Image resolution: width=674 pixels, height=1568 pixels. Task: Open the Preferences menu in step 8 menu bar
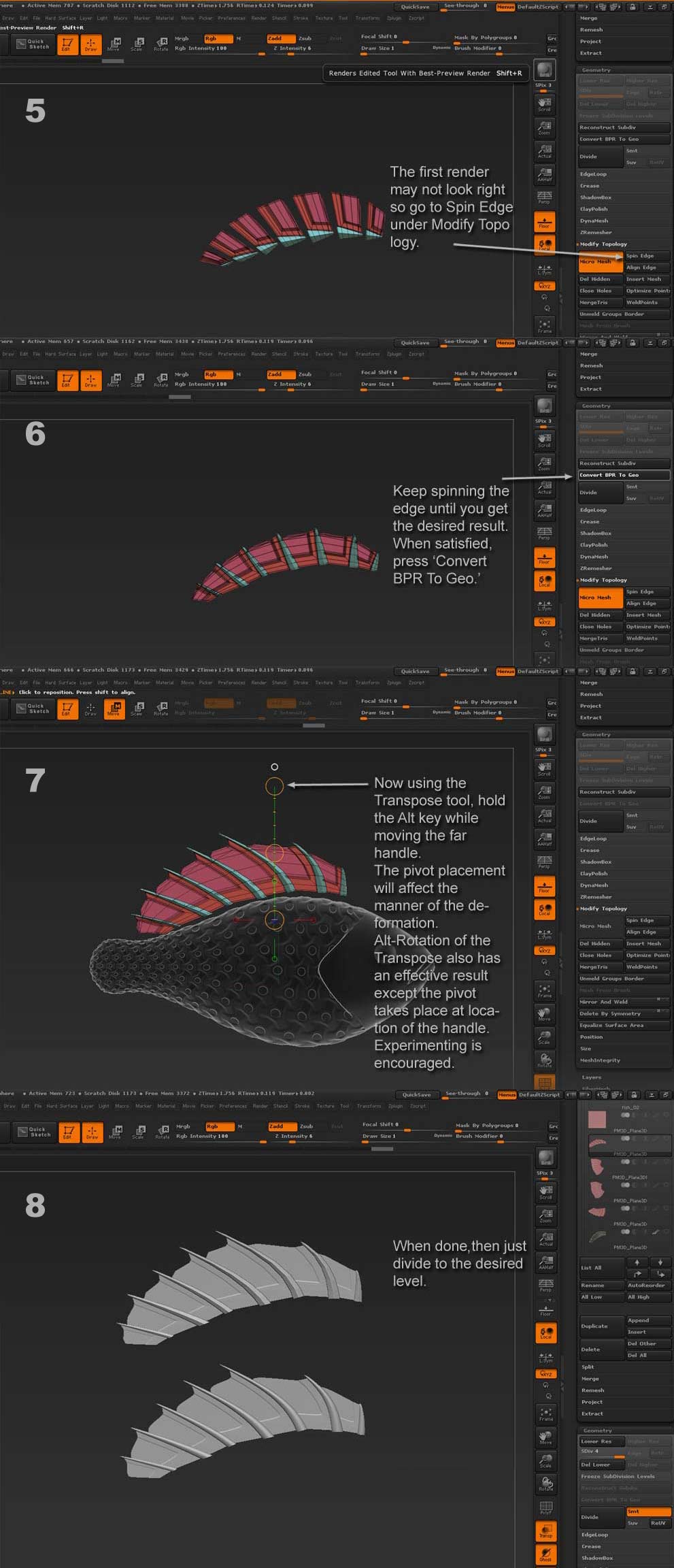233,1106
